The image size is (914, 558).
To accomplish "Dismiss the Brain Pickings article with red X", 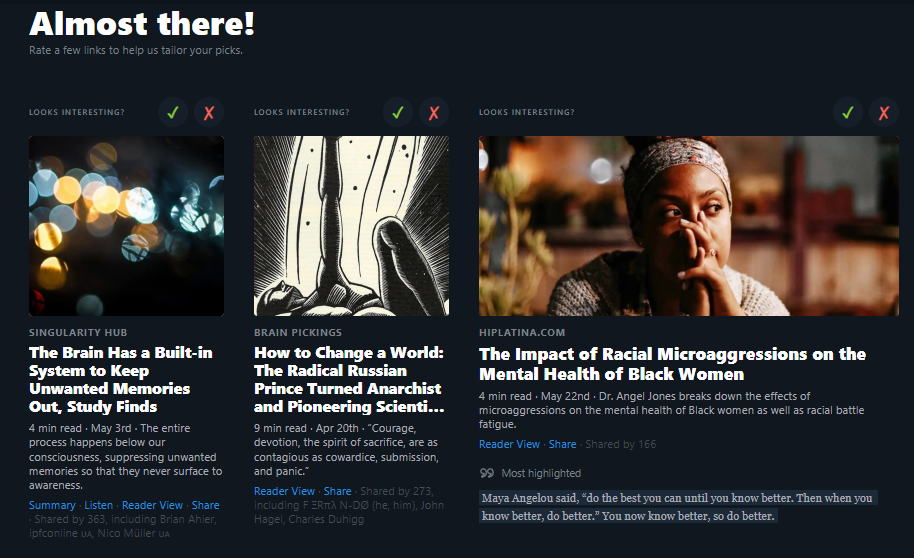I will pyautogui.click(x=434, y=113).
